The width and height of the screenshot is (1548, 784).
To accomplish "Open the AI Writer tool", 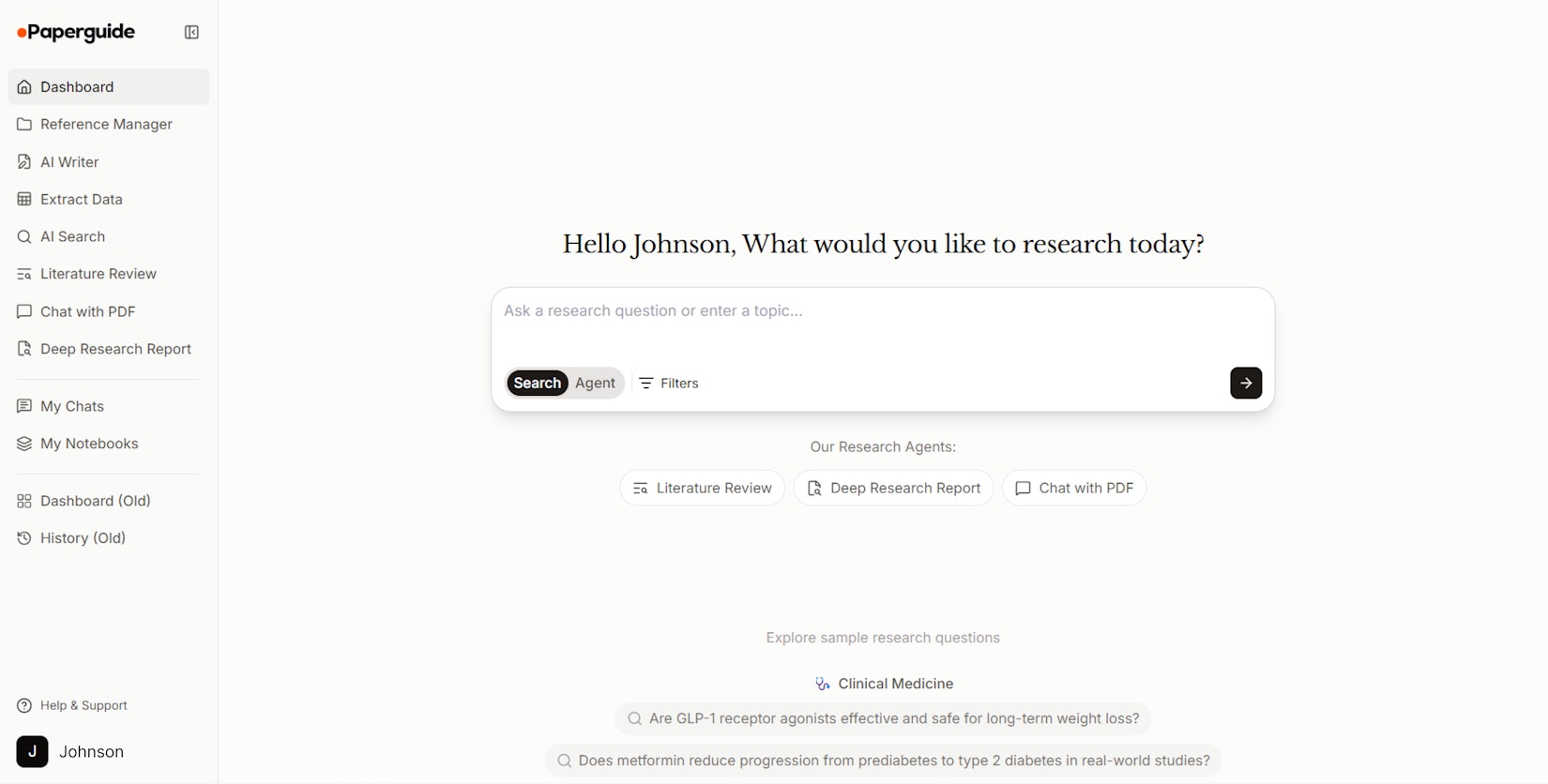I will tap(69, 162).
